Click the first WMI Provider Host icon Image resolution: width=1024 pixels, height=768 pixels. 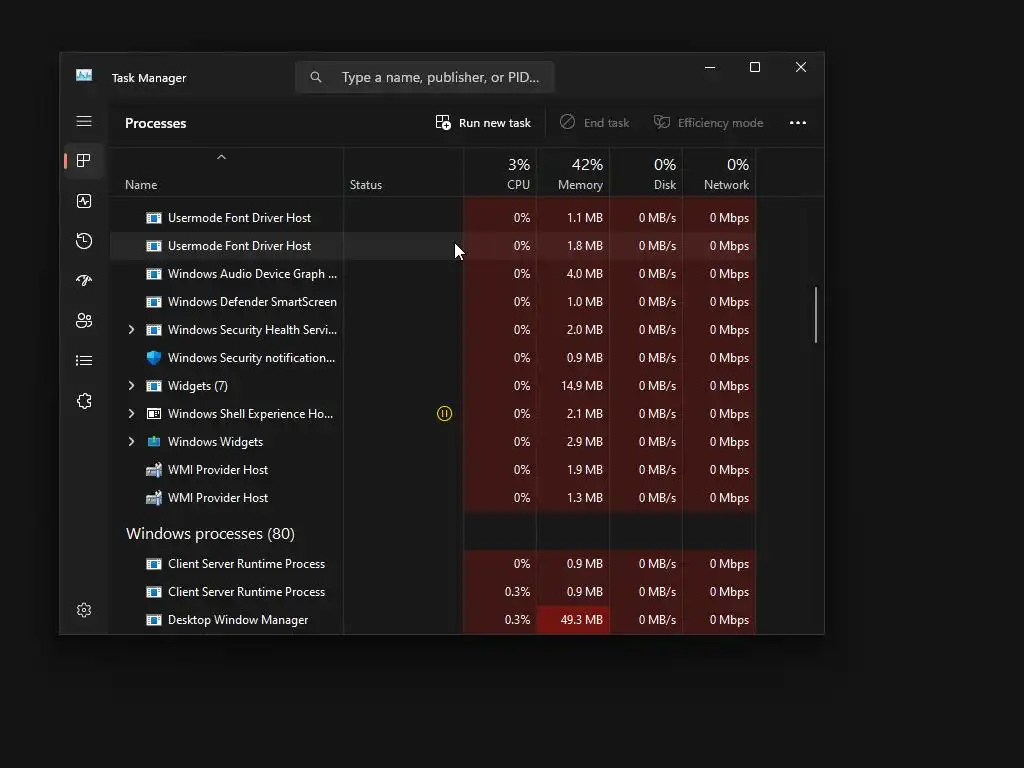click(153, 470)
